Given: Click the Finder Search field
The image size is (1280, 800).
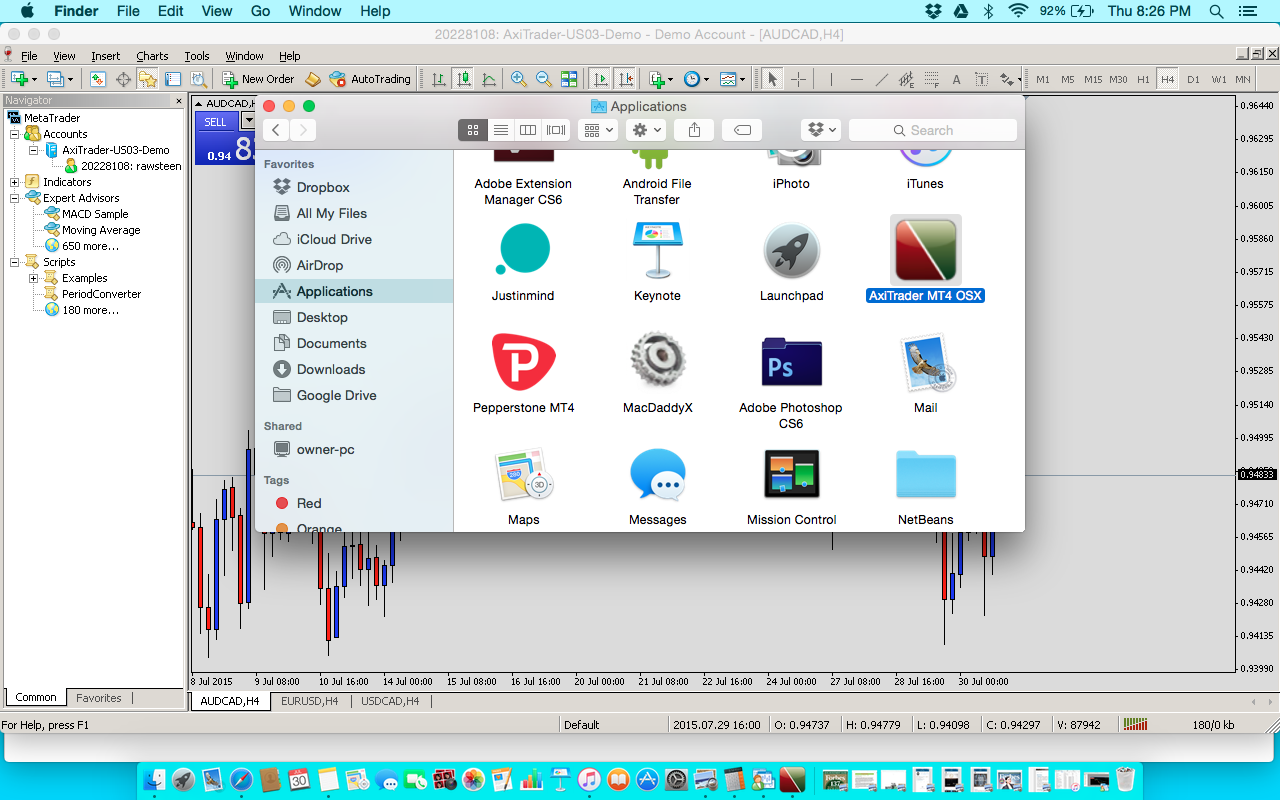Looking at the screenshot, I should (x=932, y=130).
